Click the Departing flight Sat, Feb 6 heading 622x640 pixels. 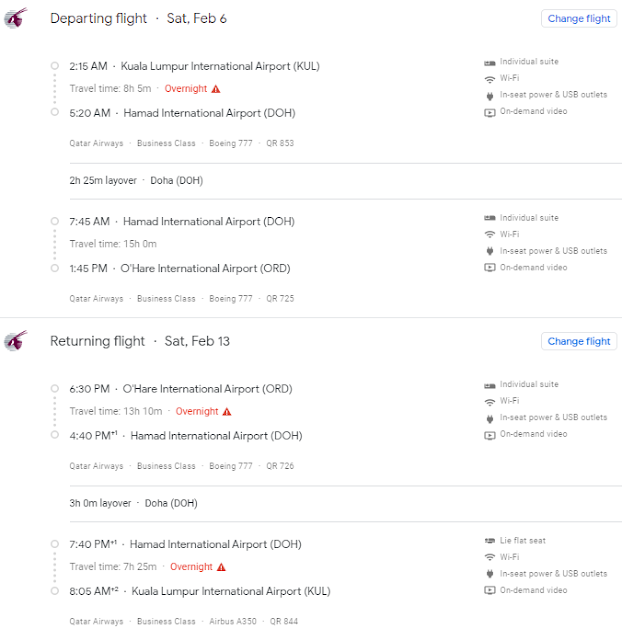click(x=138, y=18)
